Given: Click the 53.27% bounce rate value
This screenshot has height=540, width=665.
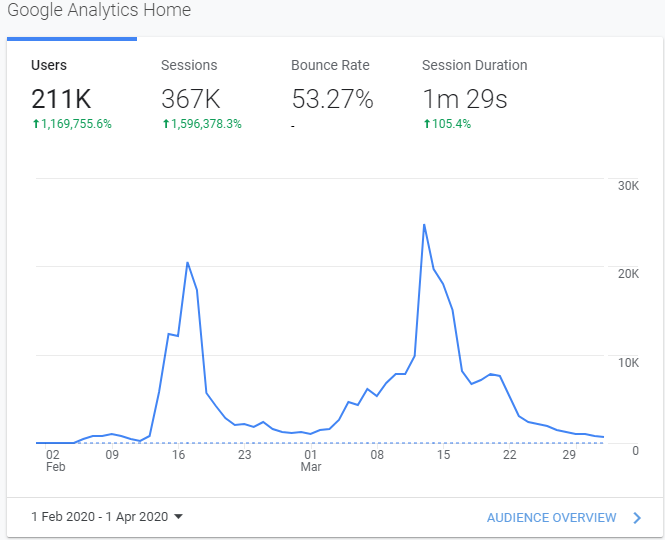Looking at the screenshot, I should pos(332,99).
